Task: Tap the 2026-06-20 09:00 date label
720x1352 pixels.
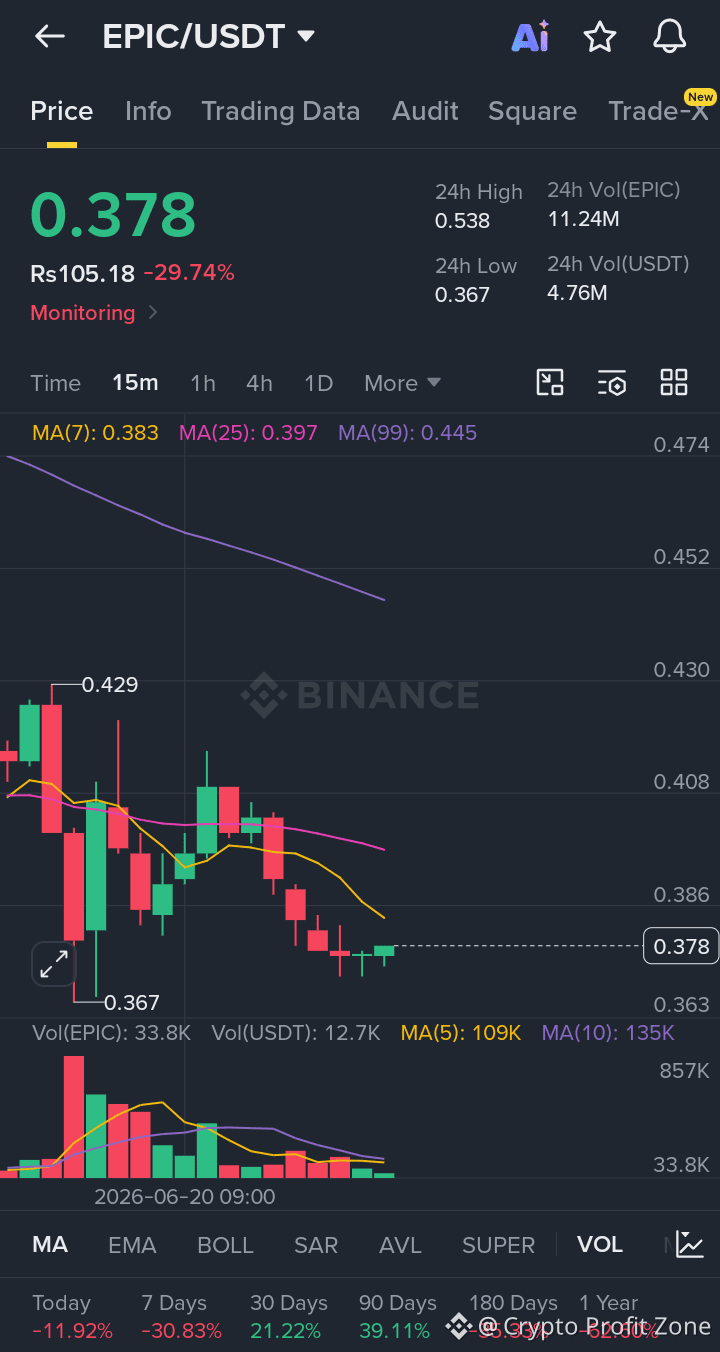Action: (x=184, y=1197)
